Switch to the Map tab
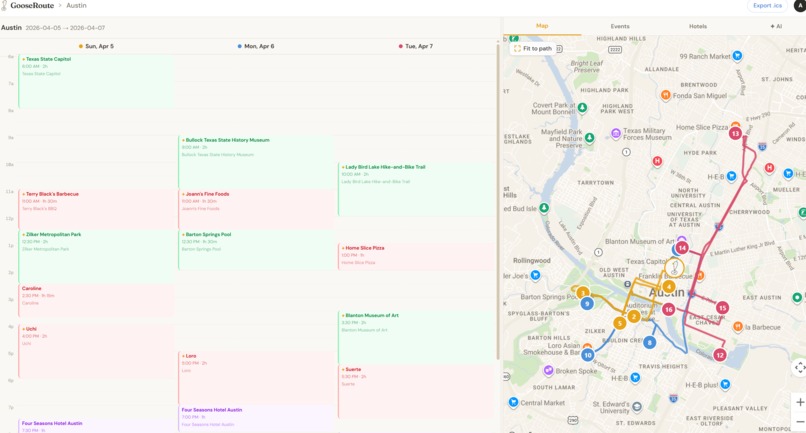806x433 pixels. click(542, 26)
